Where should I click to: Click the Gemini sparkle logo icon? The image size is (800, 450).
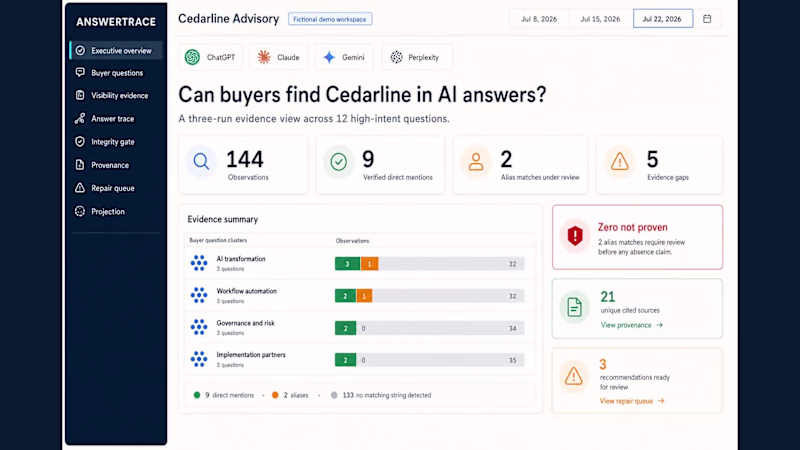coord(330,57)
